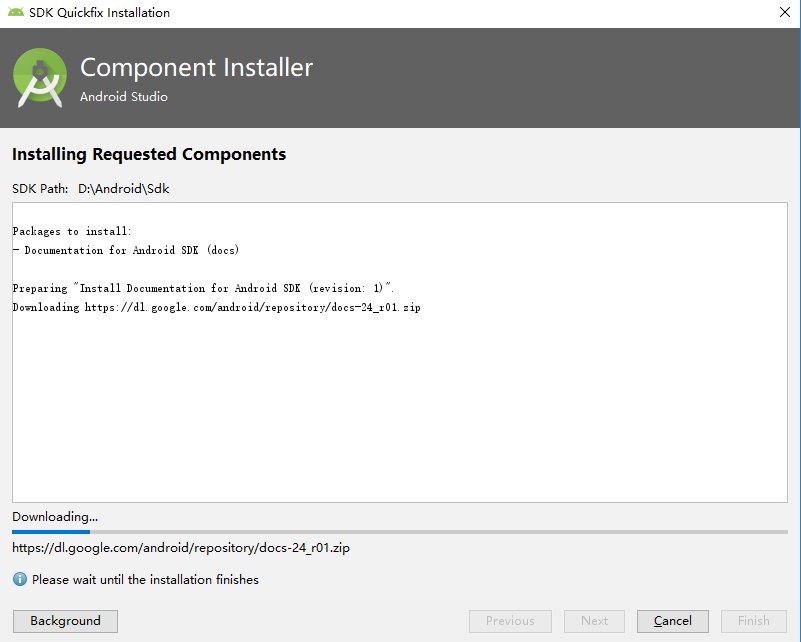Image resolution: width=801 pixels, height=642 pixels.
Task: Click the SDK path value D:\Android\Sdk
Action: tap(124, 188)
